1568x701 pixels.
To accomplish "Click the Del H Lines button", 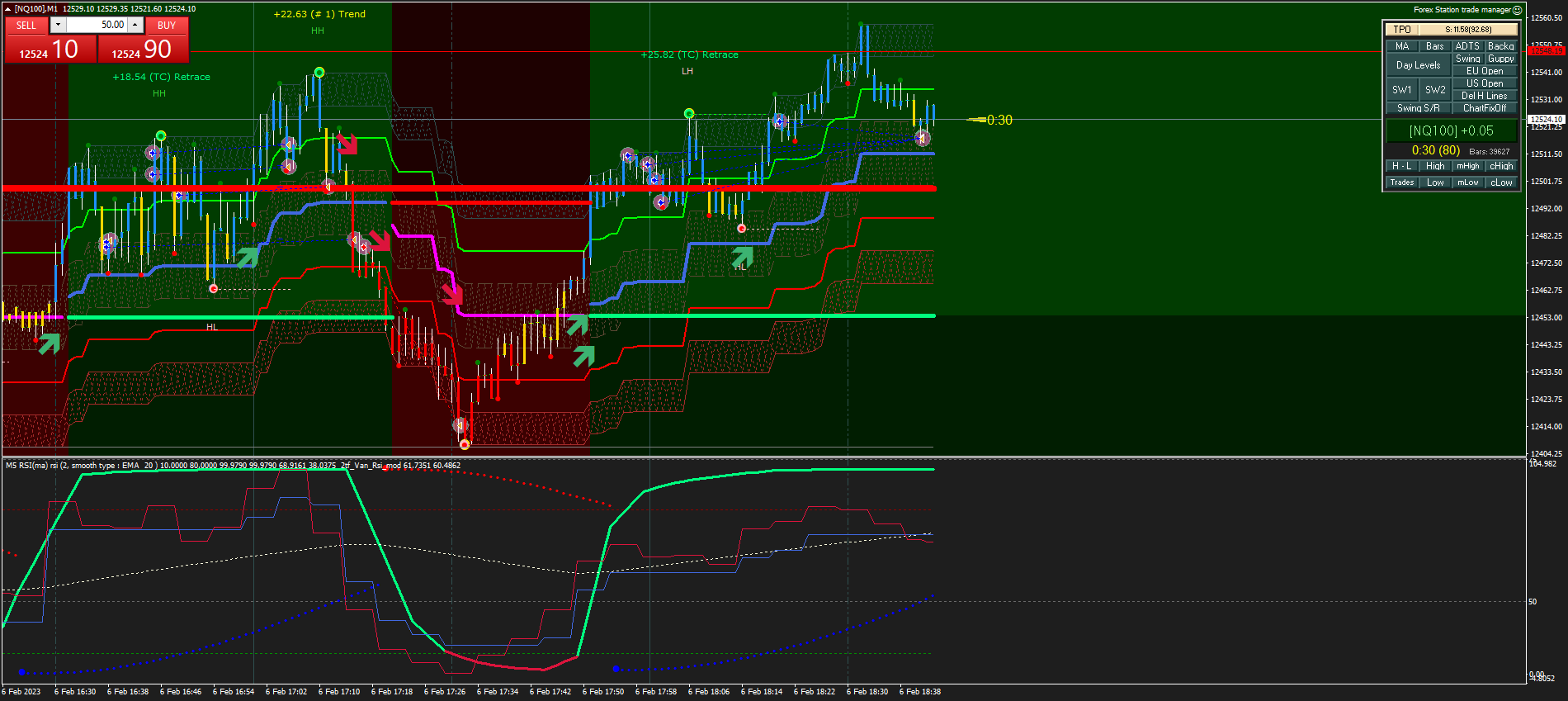I will click(x=1485, y=96).
